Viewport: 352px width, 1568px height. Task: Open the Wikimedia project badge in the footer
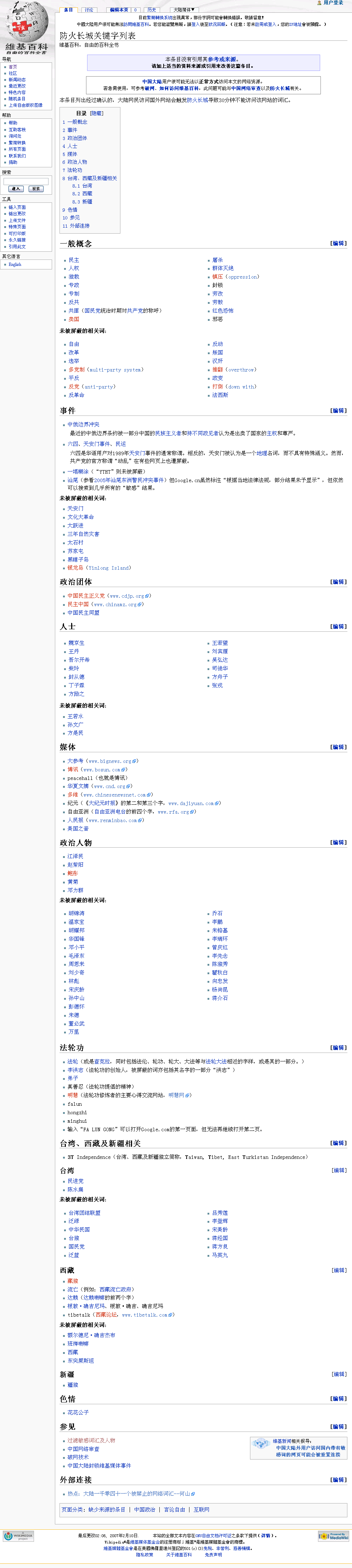pyautogui.click(x=19, y=1536)
